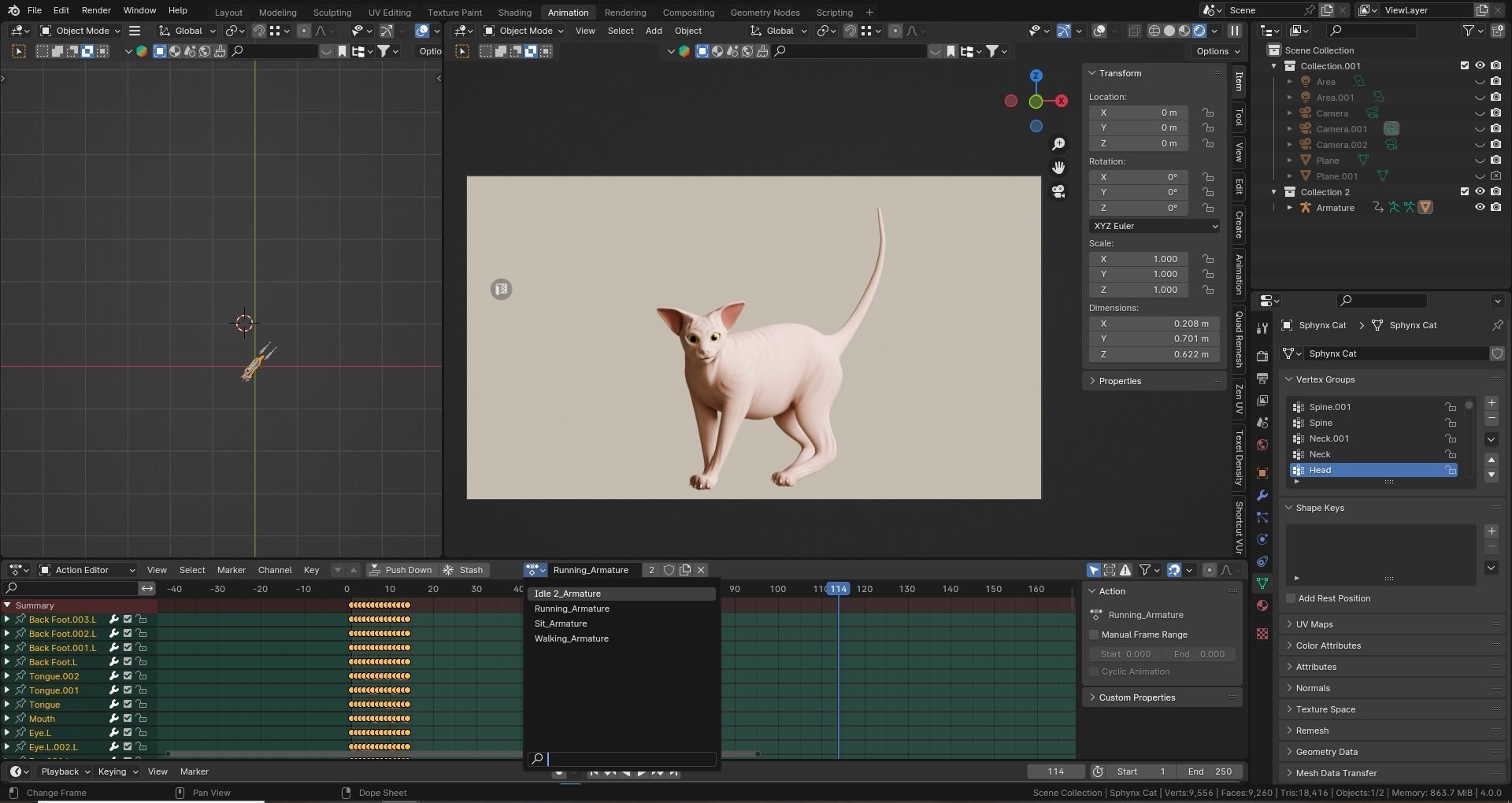The image size is (1512, 803).
Task: Click the viewport zoom magnifier gizmo
Action: (1058, 144)
